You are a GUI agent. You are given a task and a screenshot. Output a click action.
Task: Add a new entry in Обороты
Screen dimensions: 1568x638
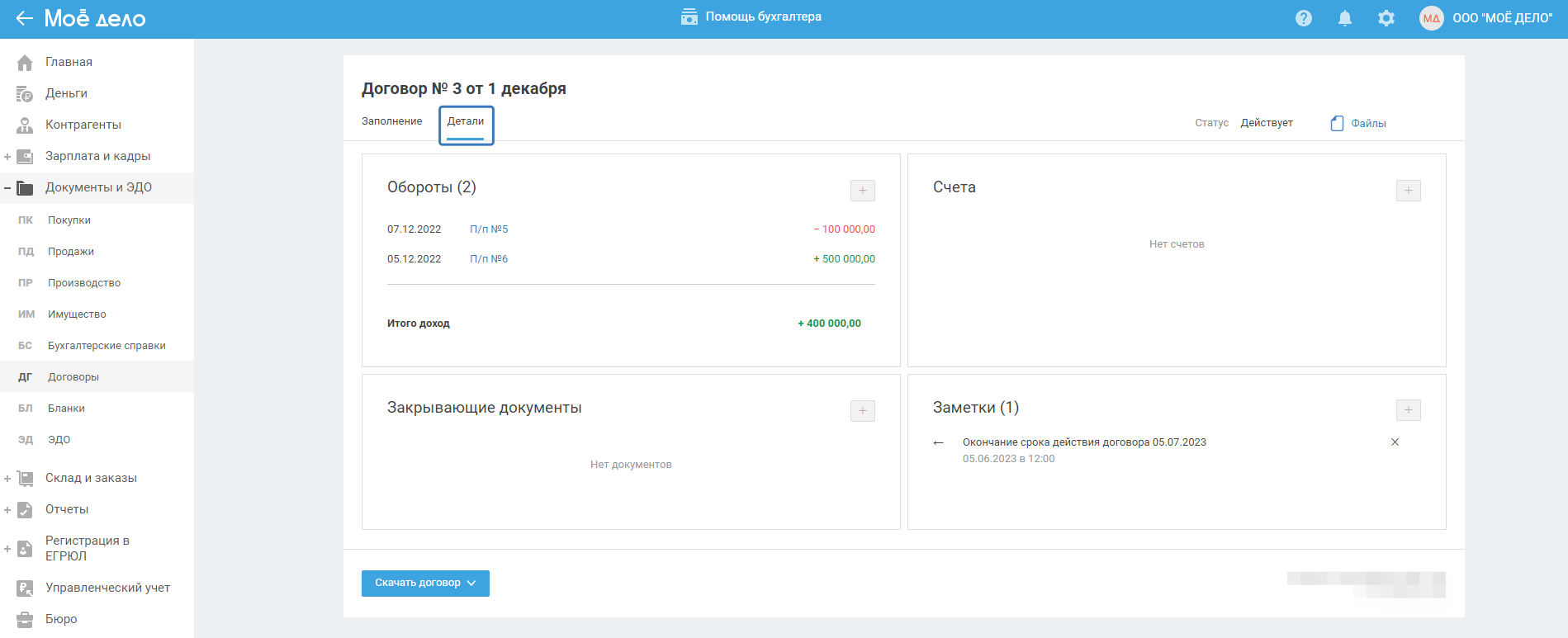pos(863,191)
